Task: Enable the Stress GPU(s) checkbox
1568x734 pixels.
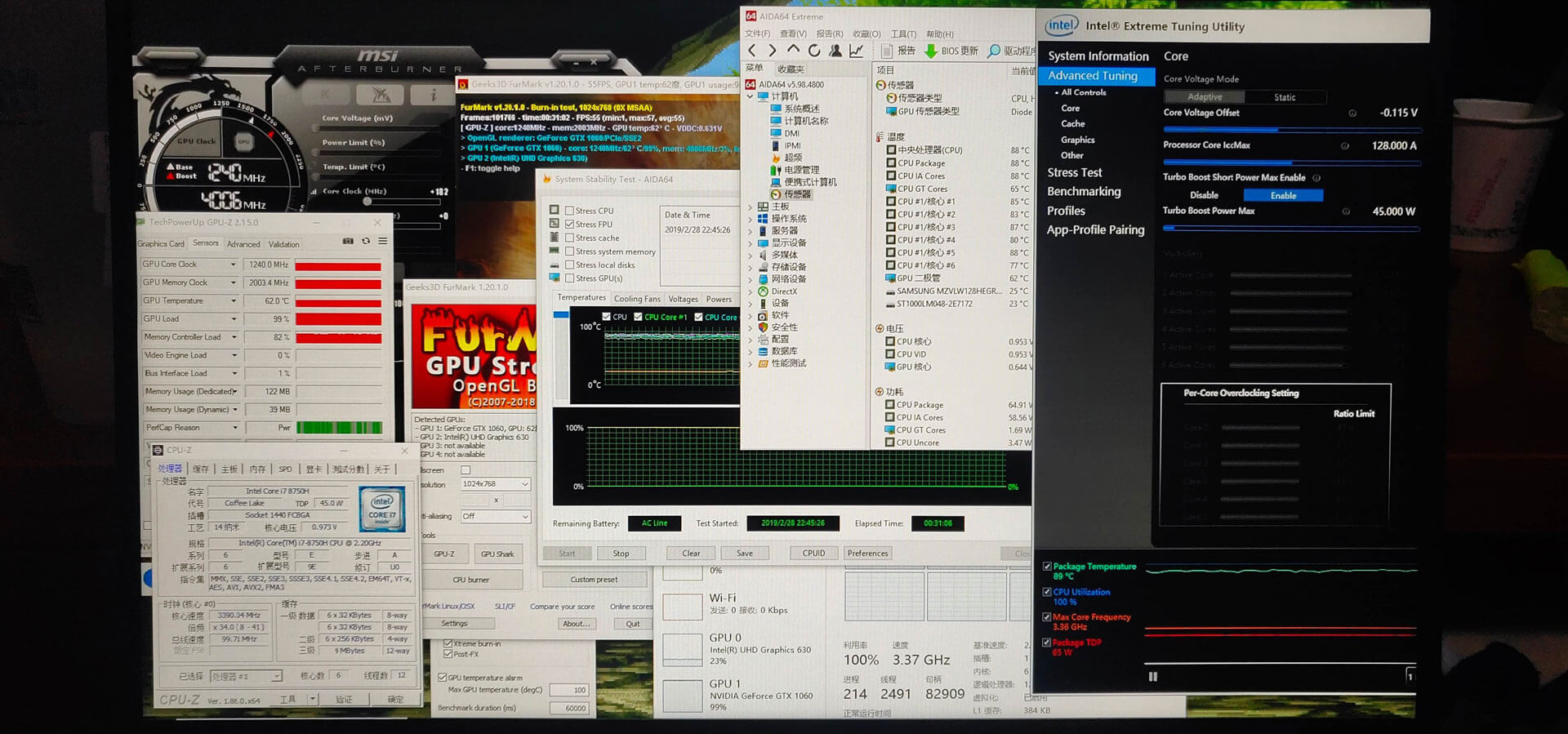Action: tap(569, 278)
